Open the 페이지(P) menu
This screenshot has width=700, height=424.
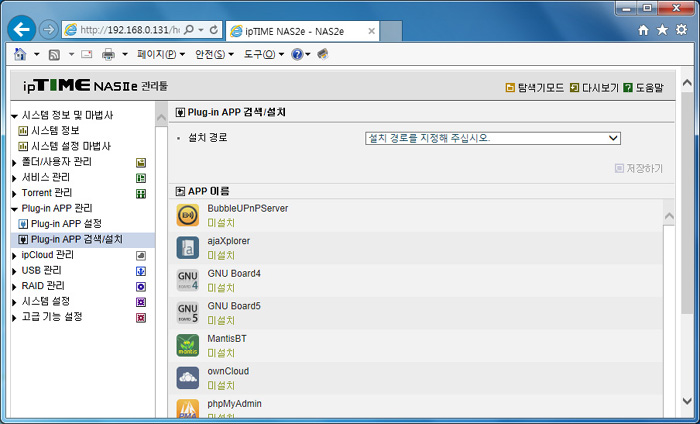(161, 54)
